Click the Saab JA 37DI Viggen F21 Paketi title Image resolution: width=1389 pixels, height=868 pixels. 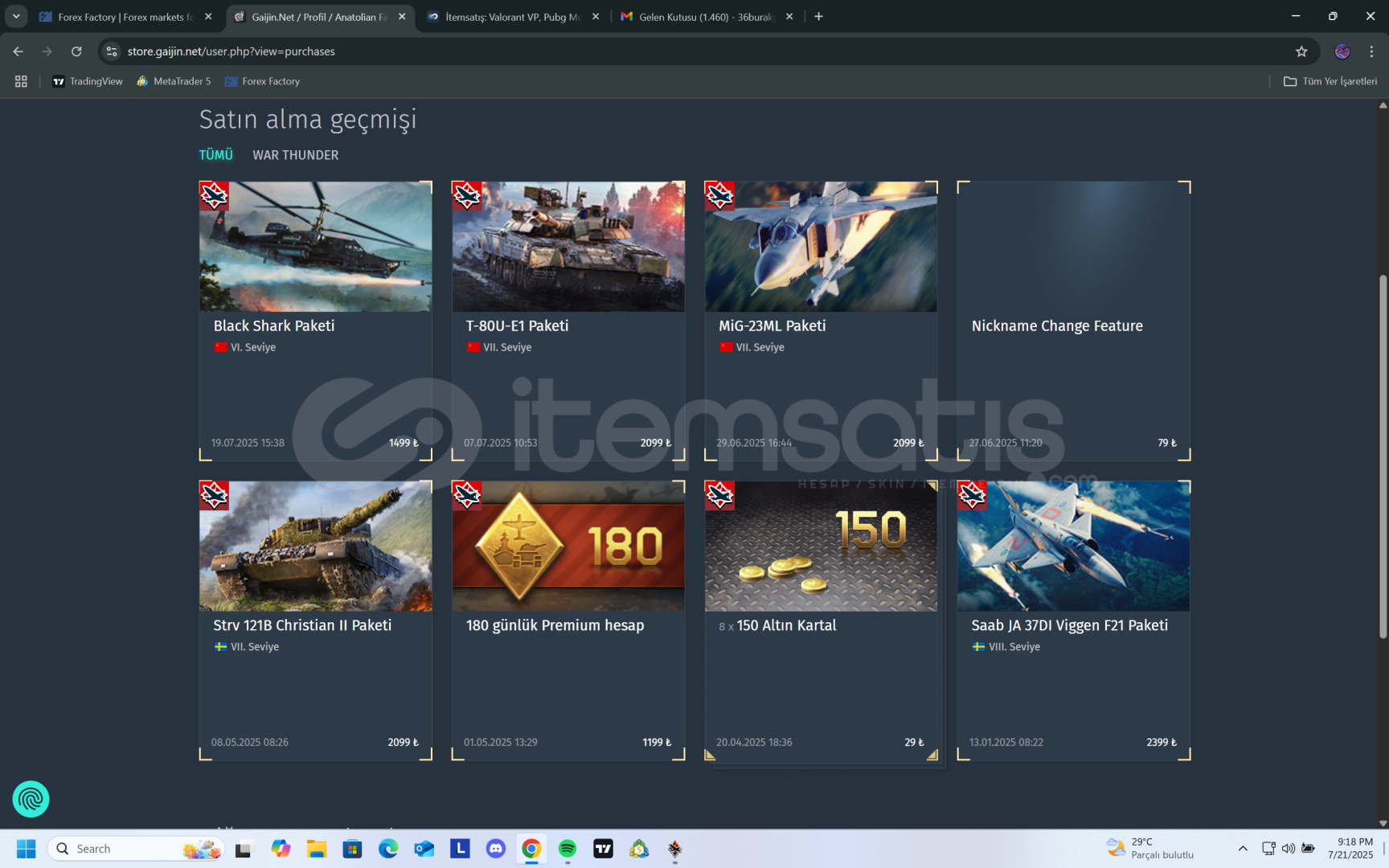pyautogui.click(x=1070, y=625)
